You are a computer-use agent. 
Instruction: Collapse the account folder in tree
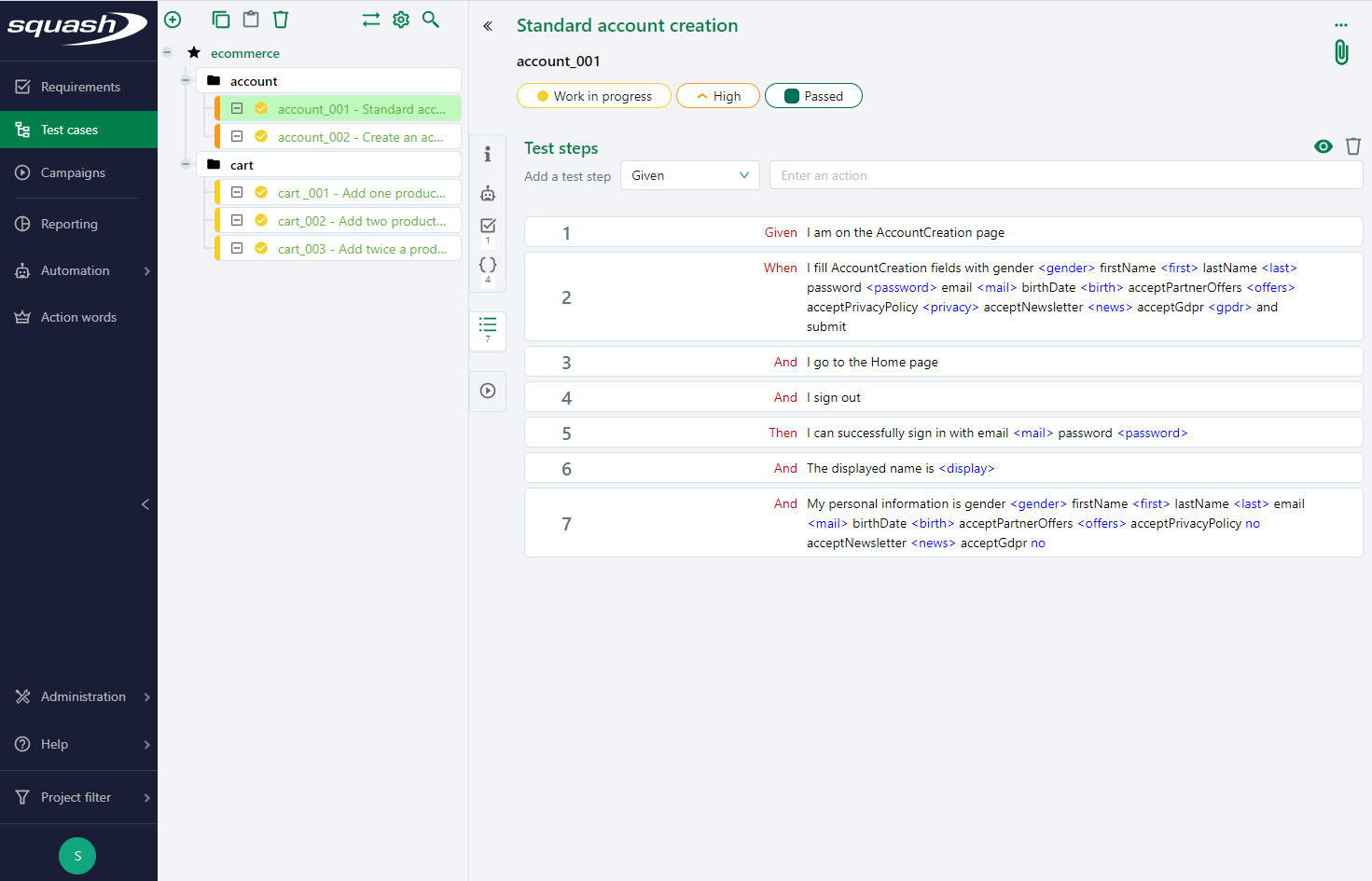click(x=186, y=81)
